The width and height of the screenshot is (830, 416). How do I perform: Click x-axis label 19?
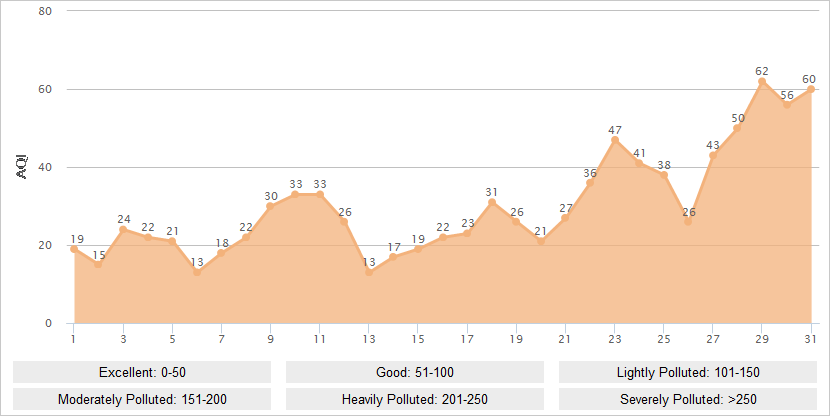click(x=516, y=339)
